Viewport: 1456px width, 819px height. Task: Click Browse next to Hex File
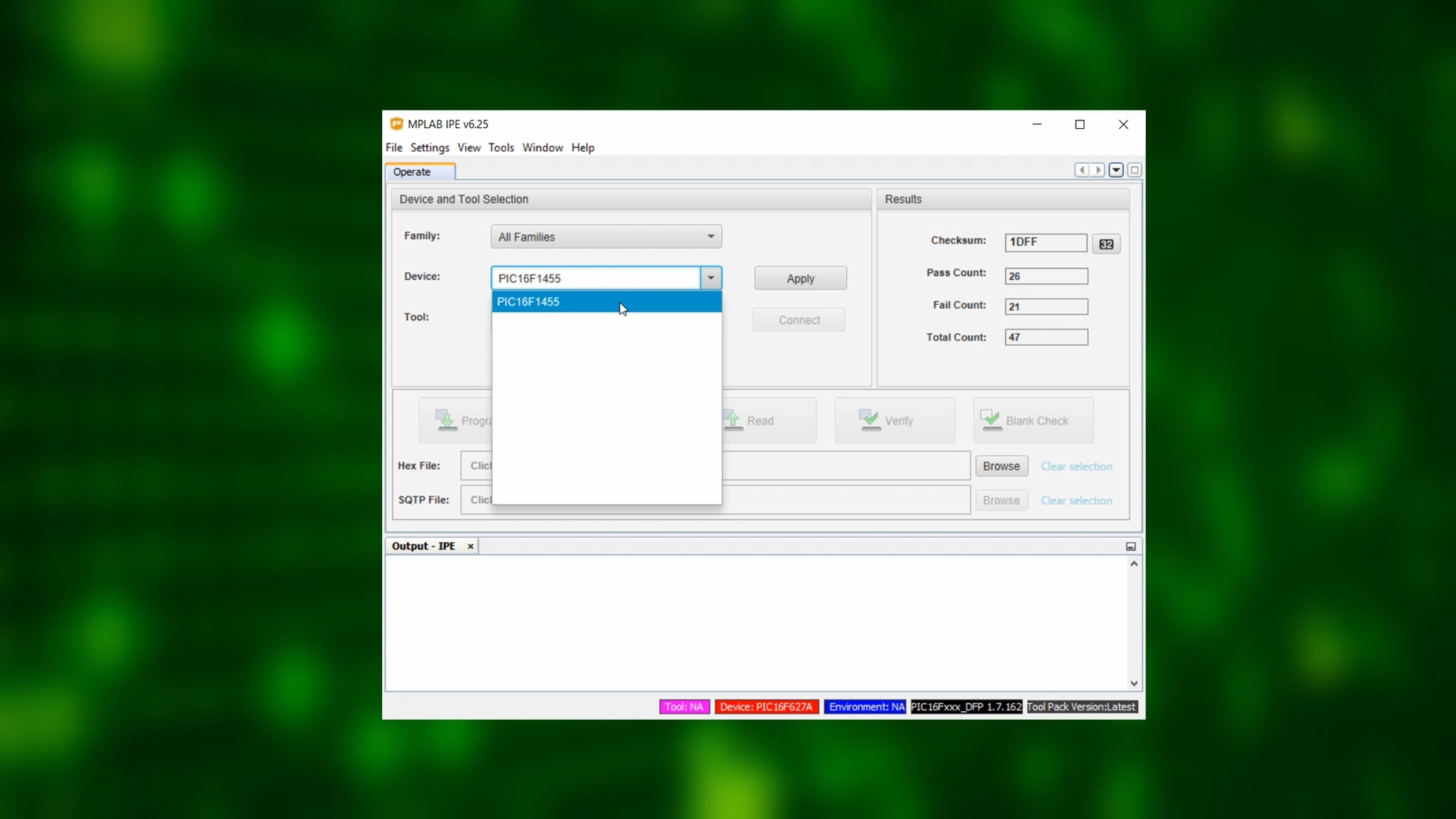1001,466
